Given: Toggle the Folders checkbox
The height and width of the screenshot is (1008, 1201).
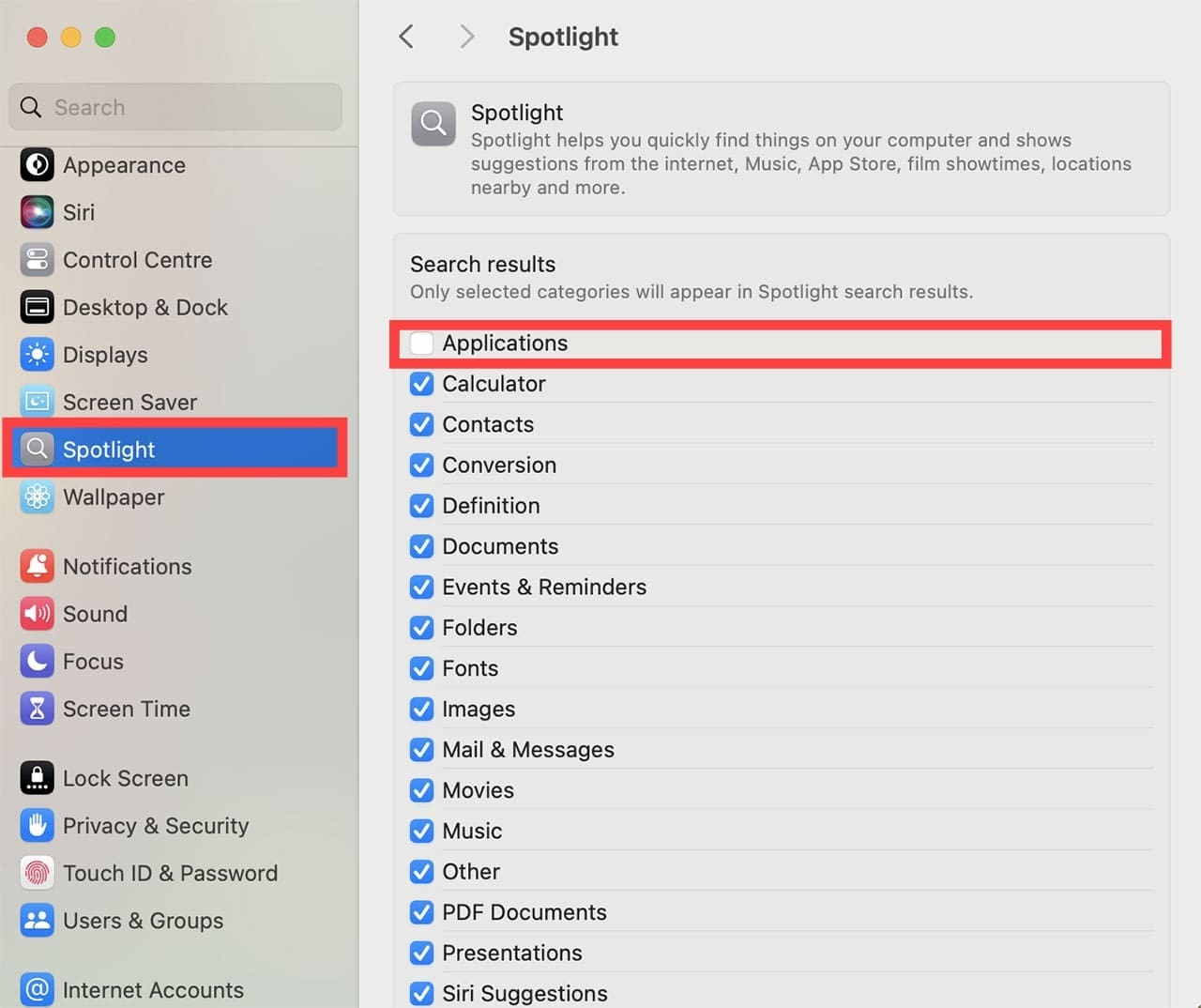Looking at the screenshot, I should 422,628.
